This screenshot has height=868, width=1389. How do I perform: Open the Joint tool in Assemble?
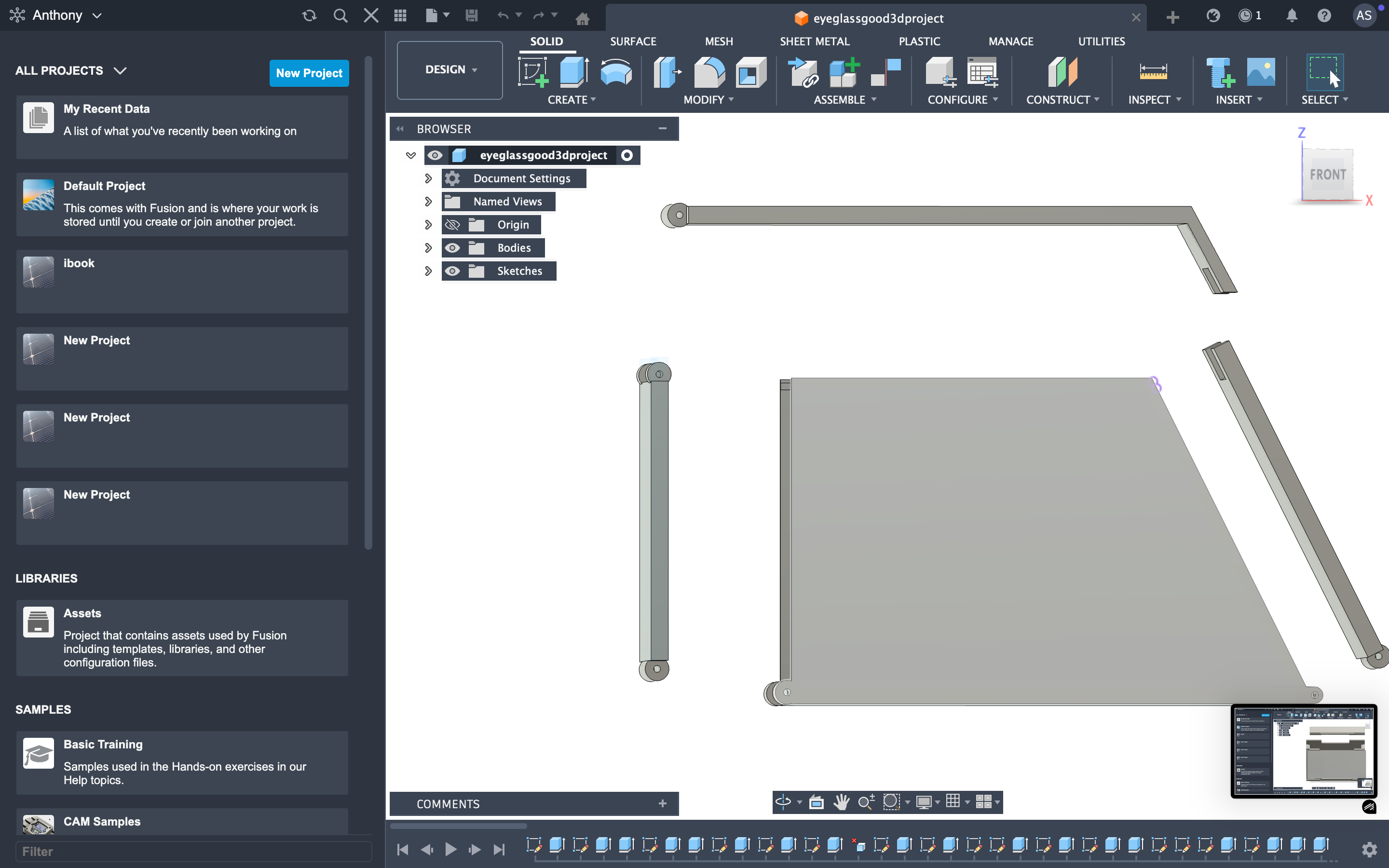point(803,72)
